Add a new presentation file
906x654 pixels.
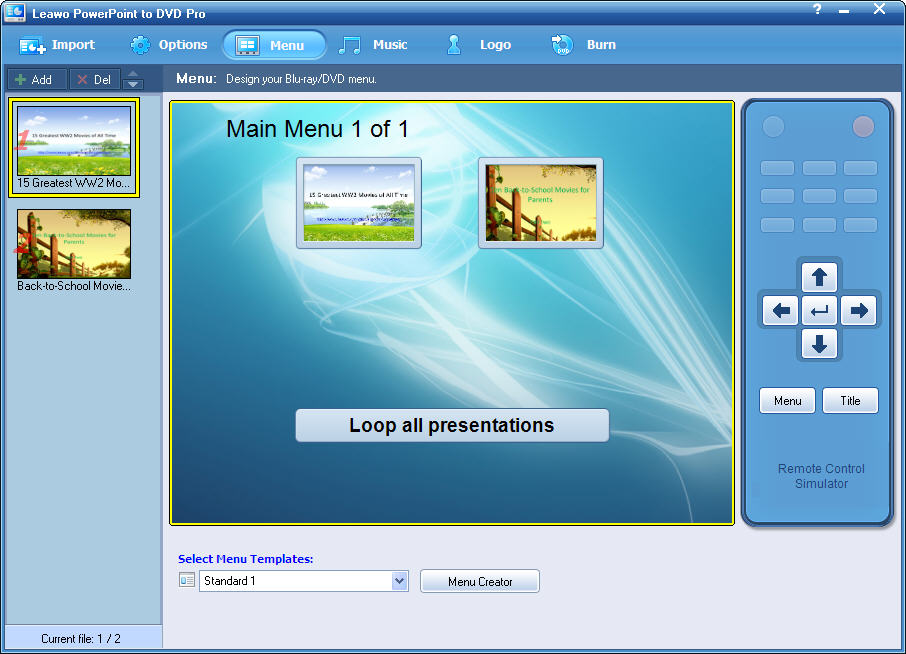click(36, 80)
